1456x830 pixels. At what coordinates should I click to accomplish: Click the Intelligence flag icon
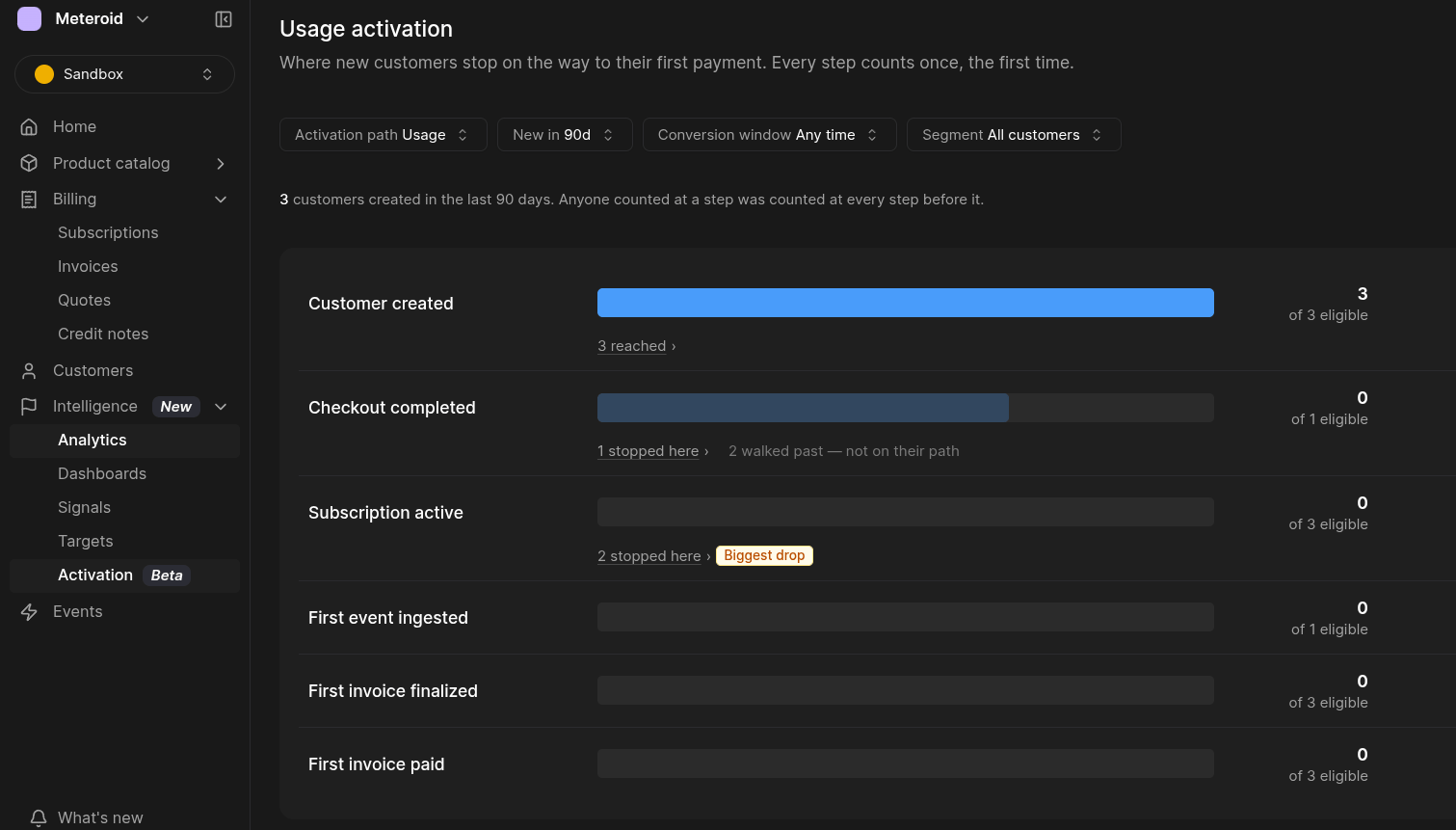(x=29, y=407)
